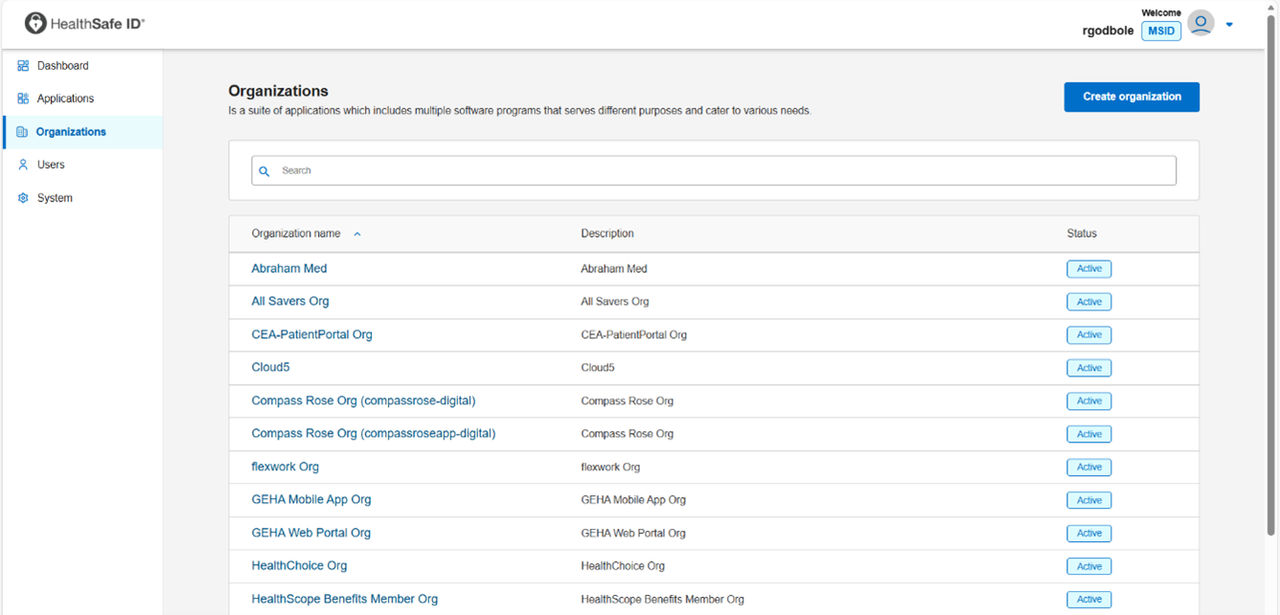Click Active badge for All Savers Org
1280x615 pixels.
coord(1089,302)
